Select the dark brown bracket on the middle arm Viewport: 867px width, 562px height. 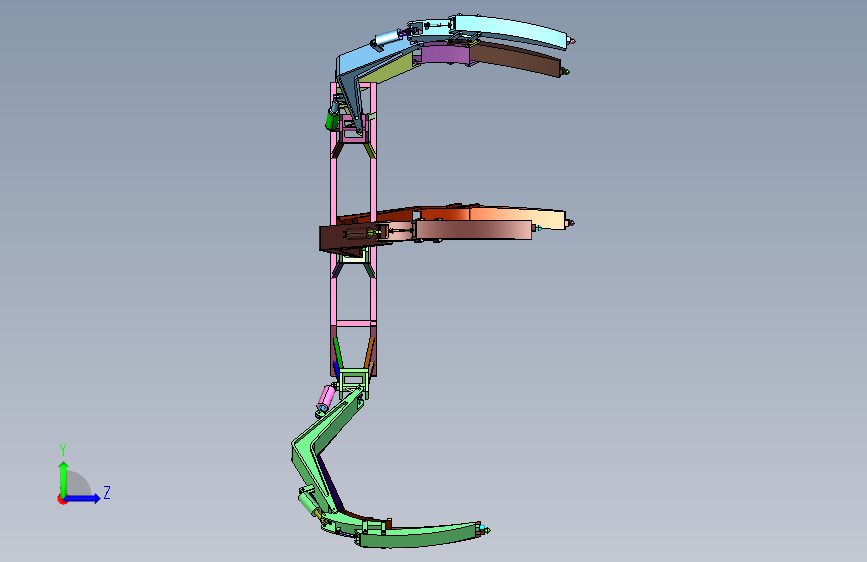[348, 237]
